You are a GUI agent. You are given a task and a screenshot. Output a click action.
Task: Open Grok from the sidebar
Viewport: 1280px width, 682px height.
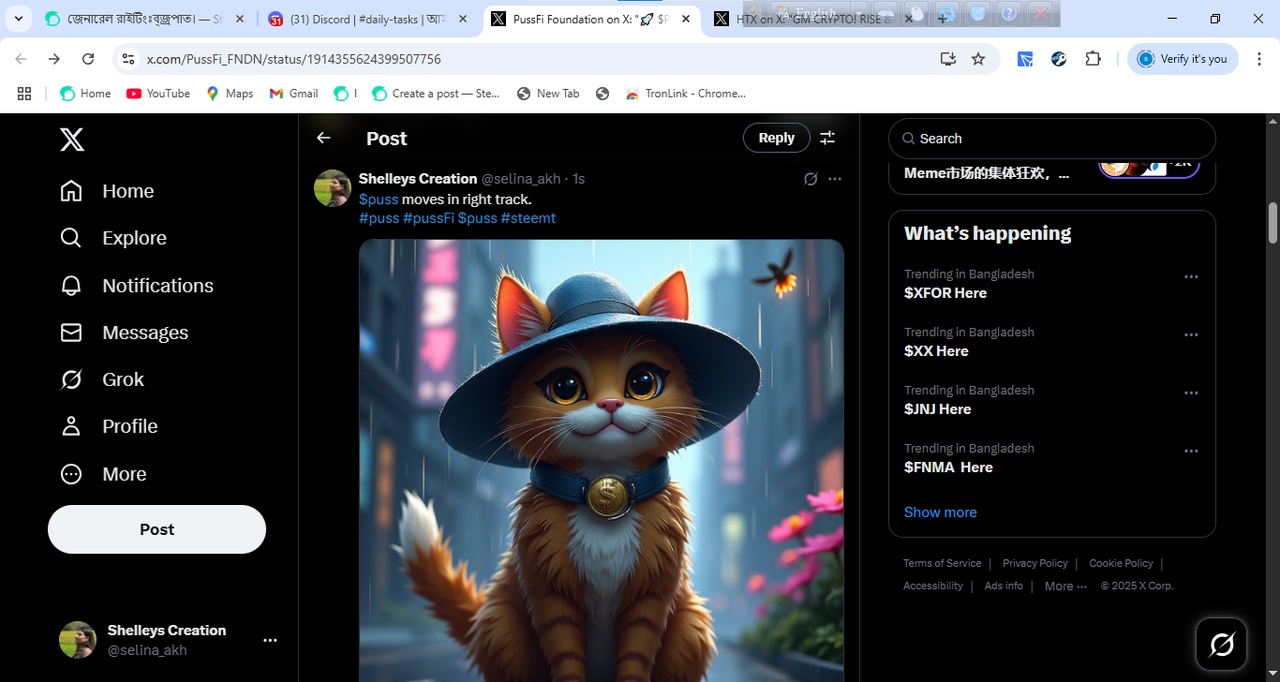click(102, 379)
